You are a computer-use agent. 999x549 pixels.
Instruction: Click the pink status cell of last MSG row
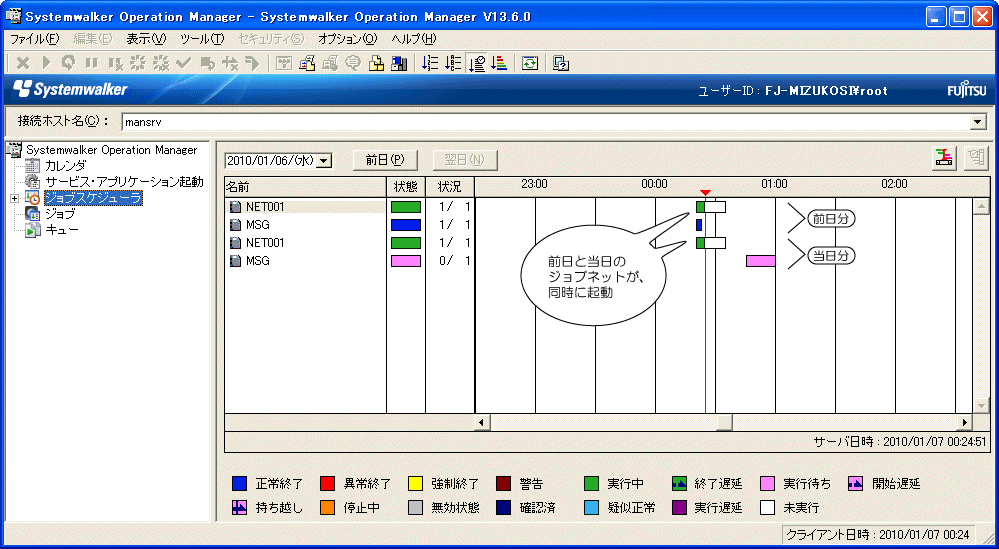[x=406, y=260]
